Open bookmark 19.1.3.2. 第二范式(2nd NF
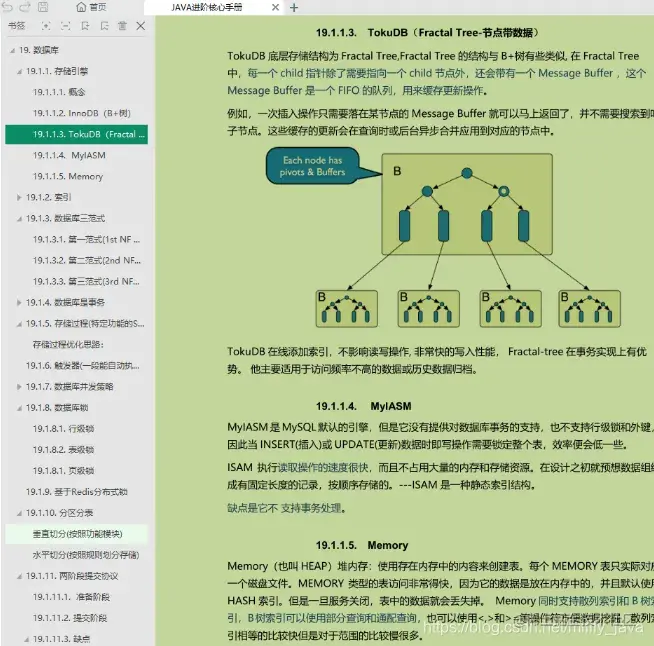Viewport: 654px width, 646px height. coord(87,260)
